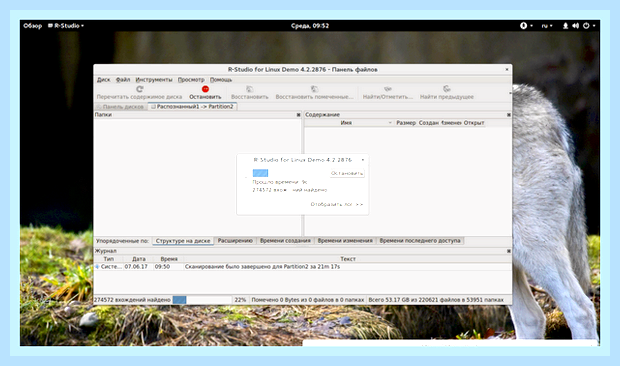Close the R-Studio main window
This screenshot has width=620, height=366.
(507, 70)
